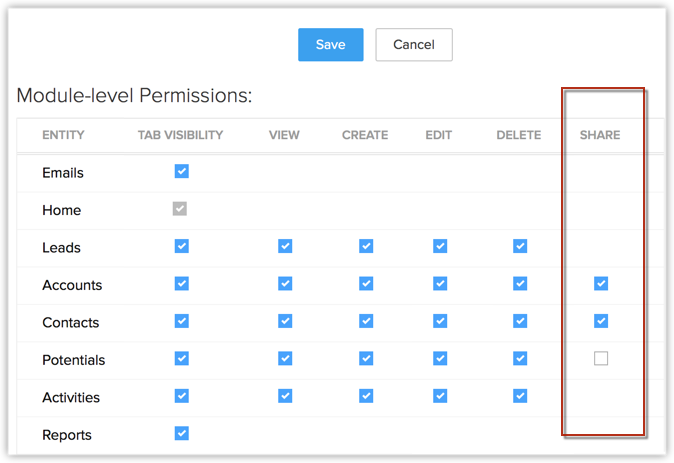
Task: Uncheck Contacts share permission
Action: (601, 321)
